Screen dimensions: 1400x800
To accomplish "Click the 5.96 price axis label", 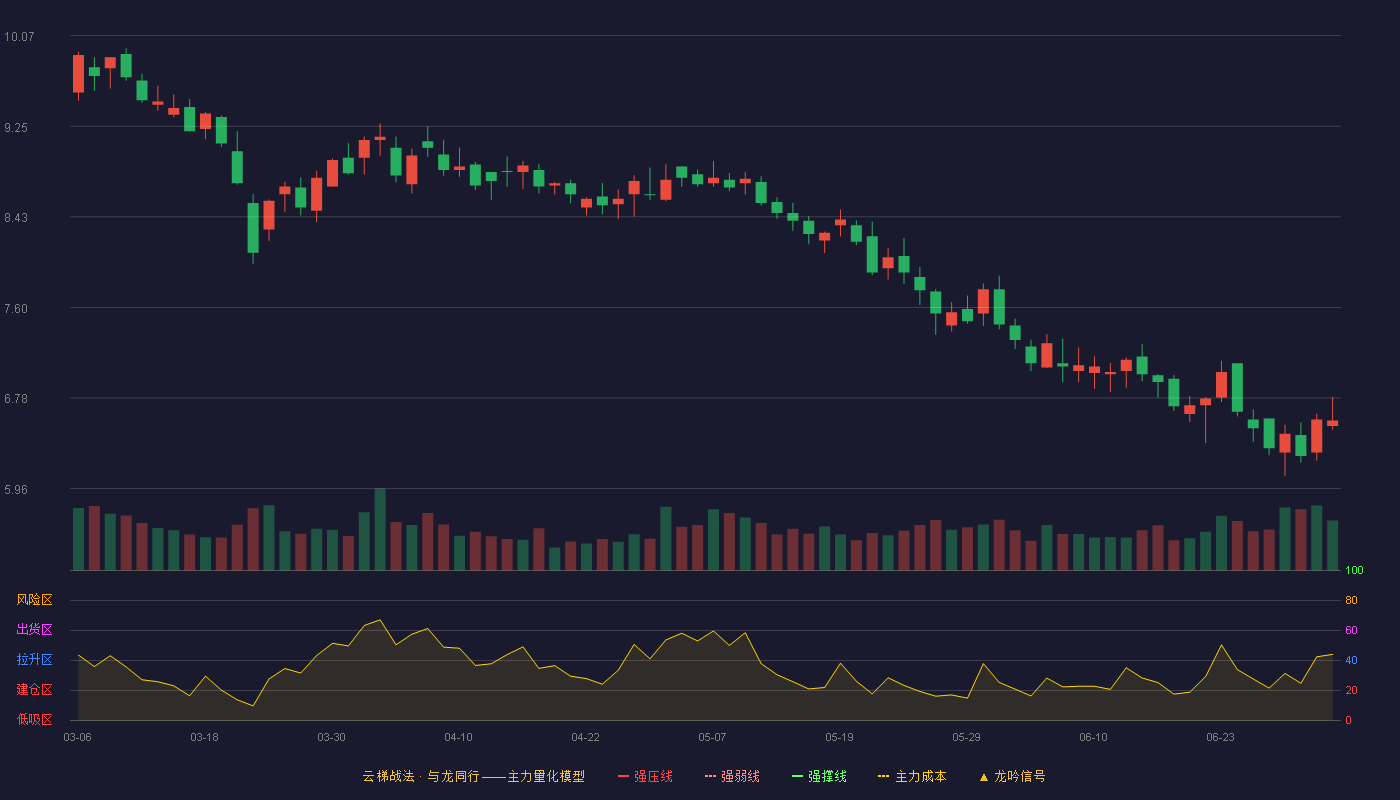I will point(16,490).
